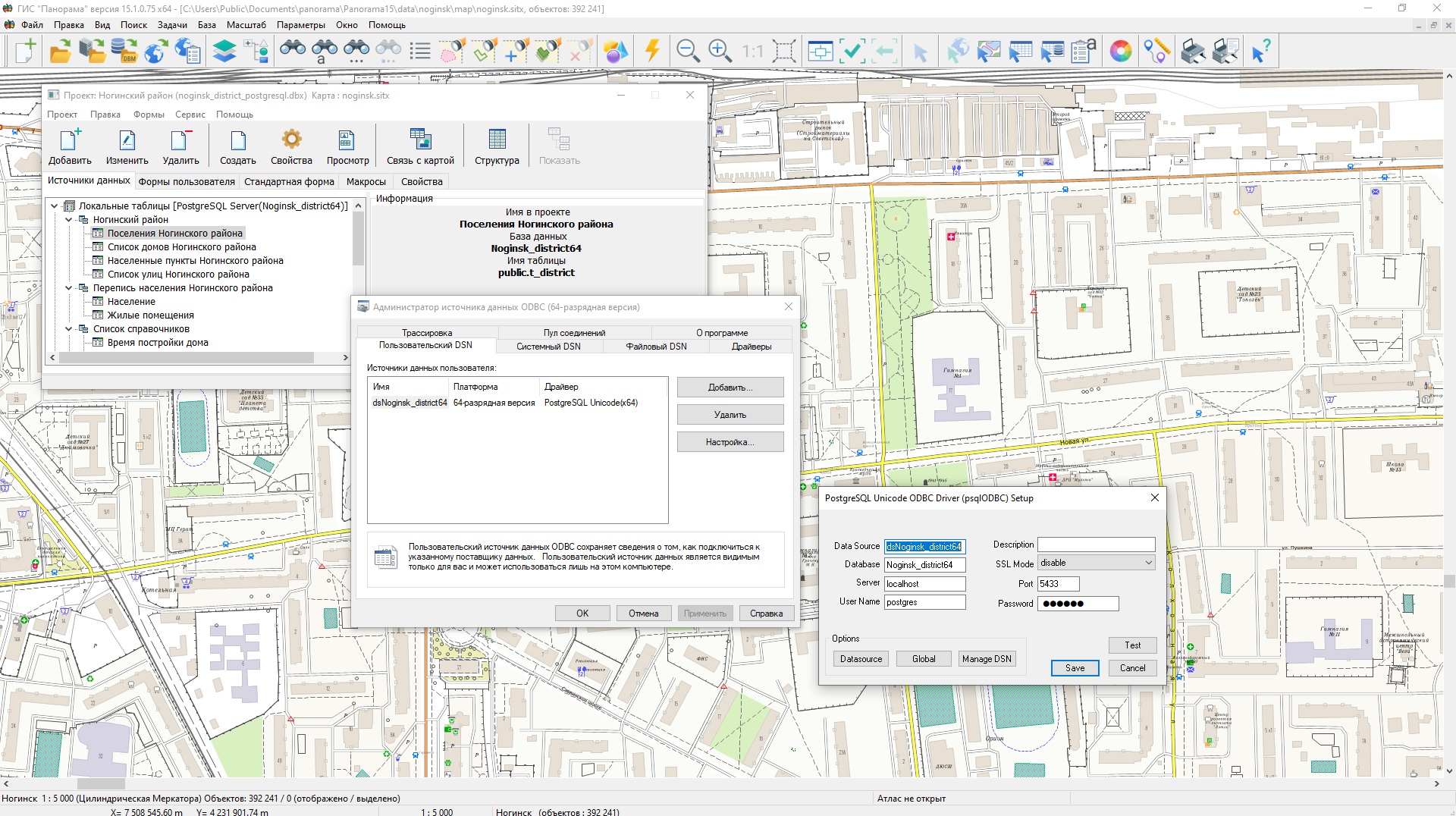The width and height of the screenshot is (1456, 816).
Task: Open the 3D shapes icon
Action: click(616, 52)
